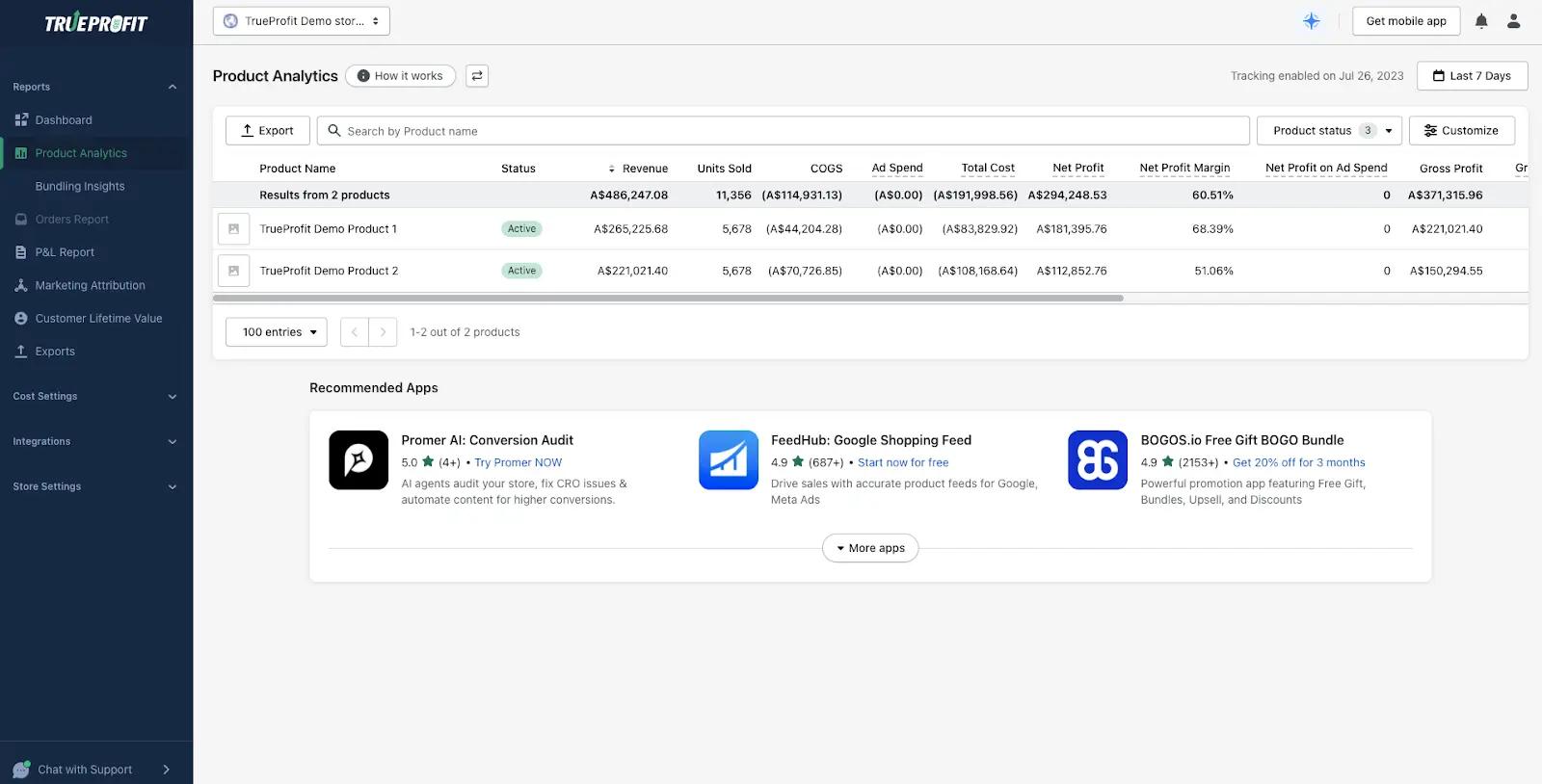Click Get 20% off for 3 months link
1542x784 pixels.
[x=1299, y=463]
